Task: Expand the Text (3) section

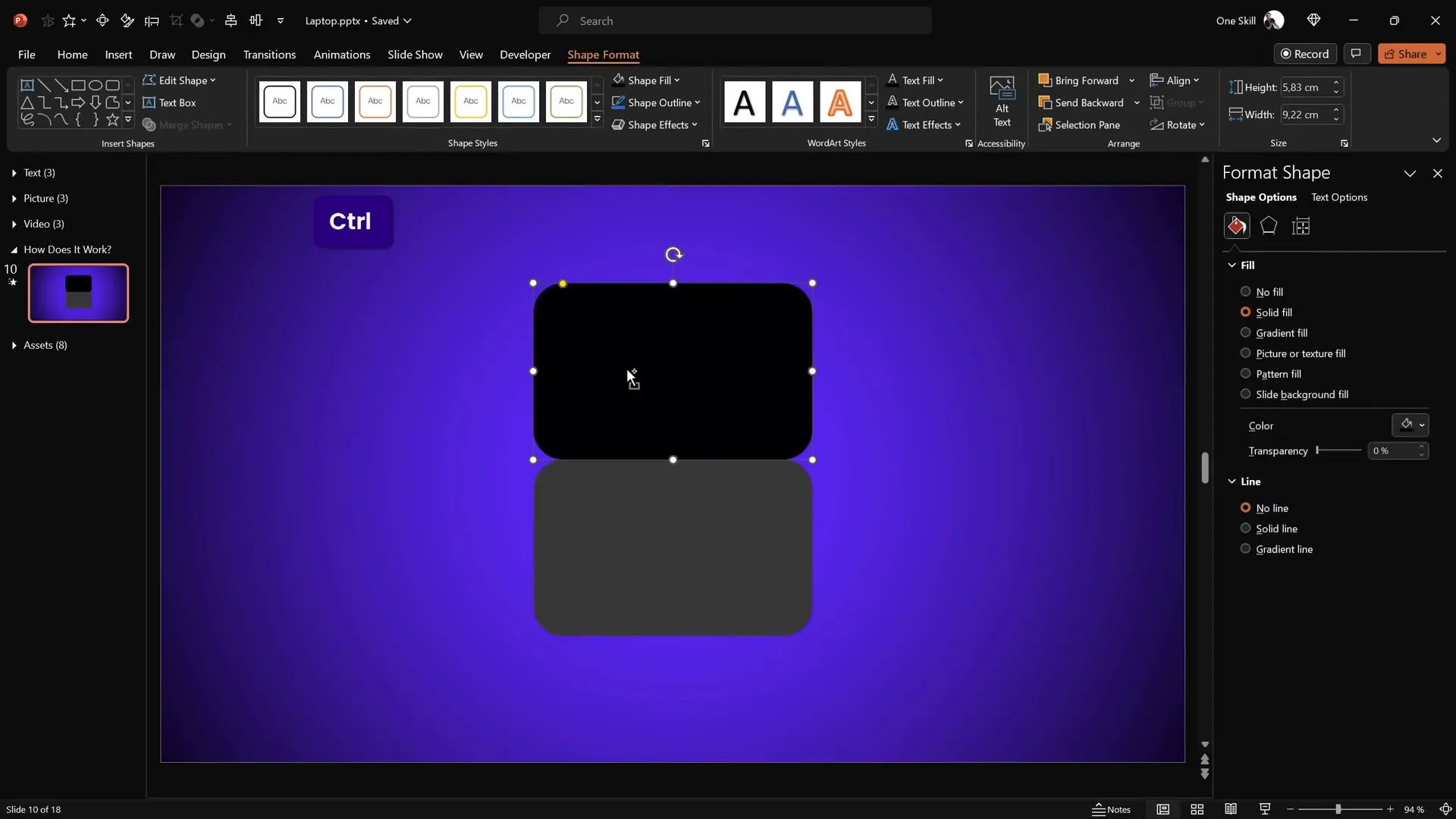Action: click(14, 173)
